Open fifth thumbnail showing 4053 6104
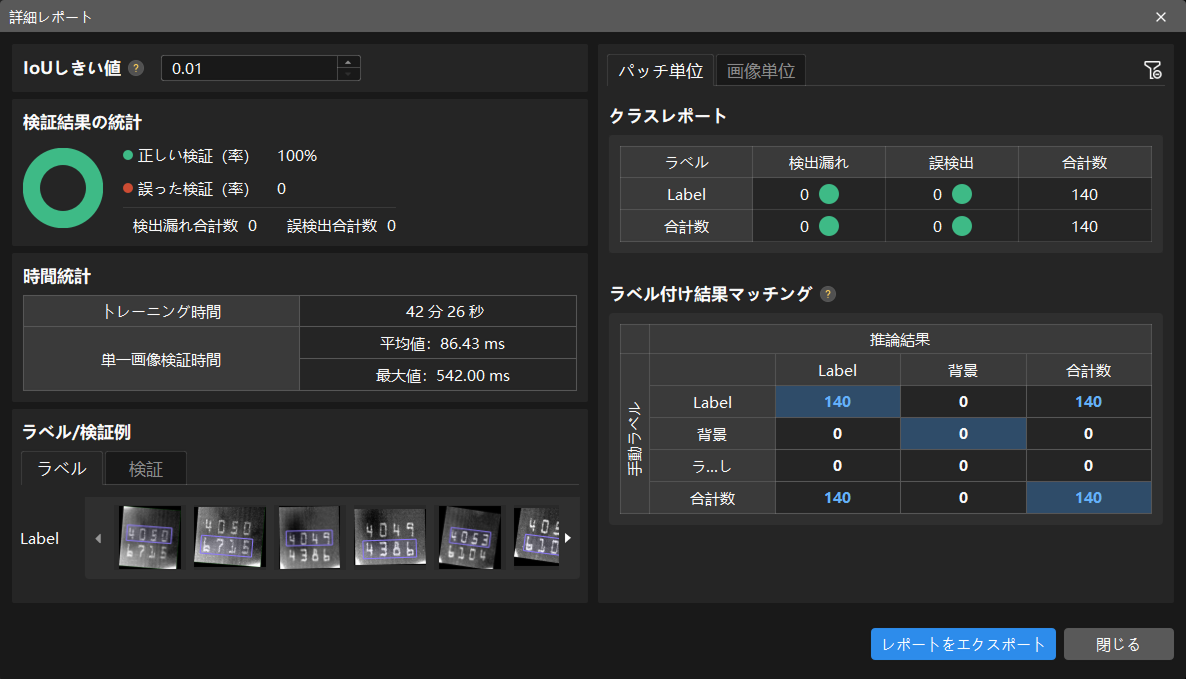The image size is (1186, 679). tap(470, 538)
